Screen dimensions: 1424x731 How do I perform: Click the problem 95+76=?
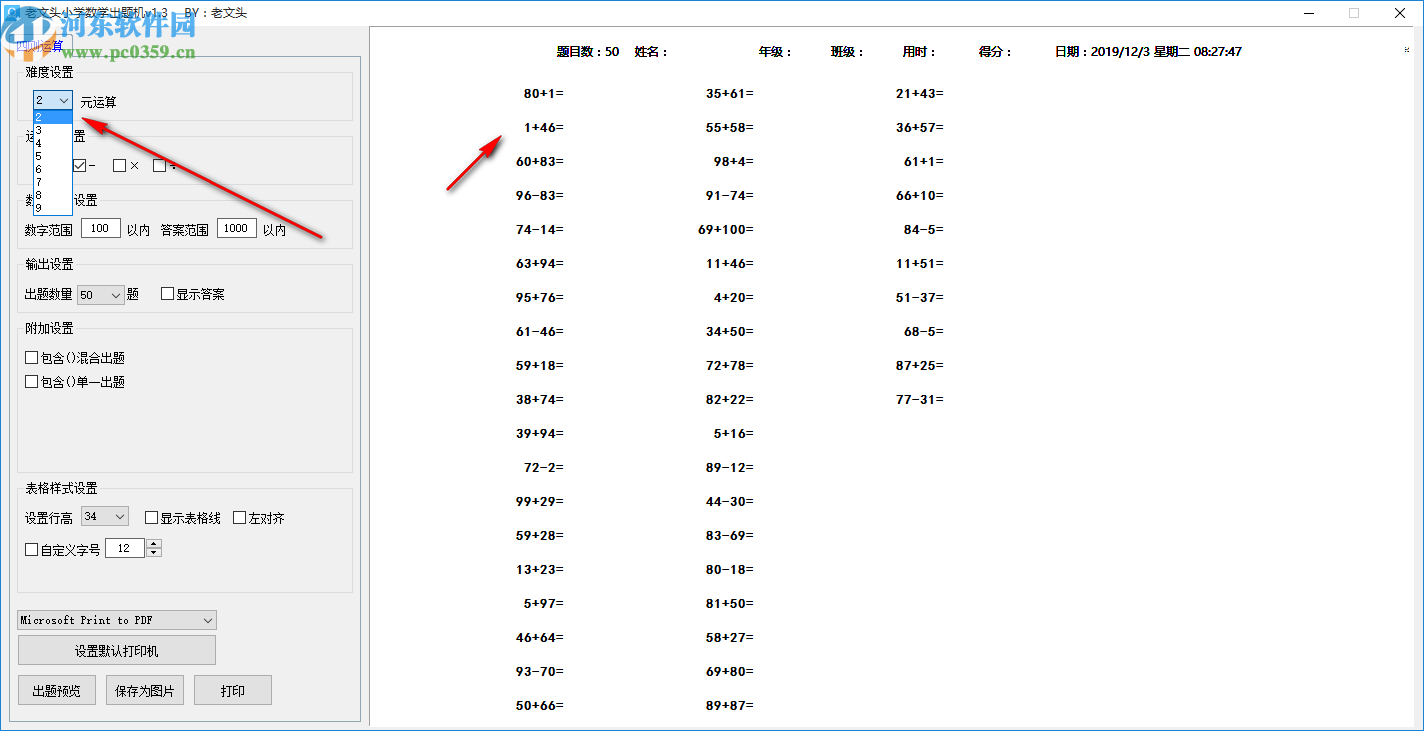point(540,297)
